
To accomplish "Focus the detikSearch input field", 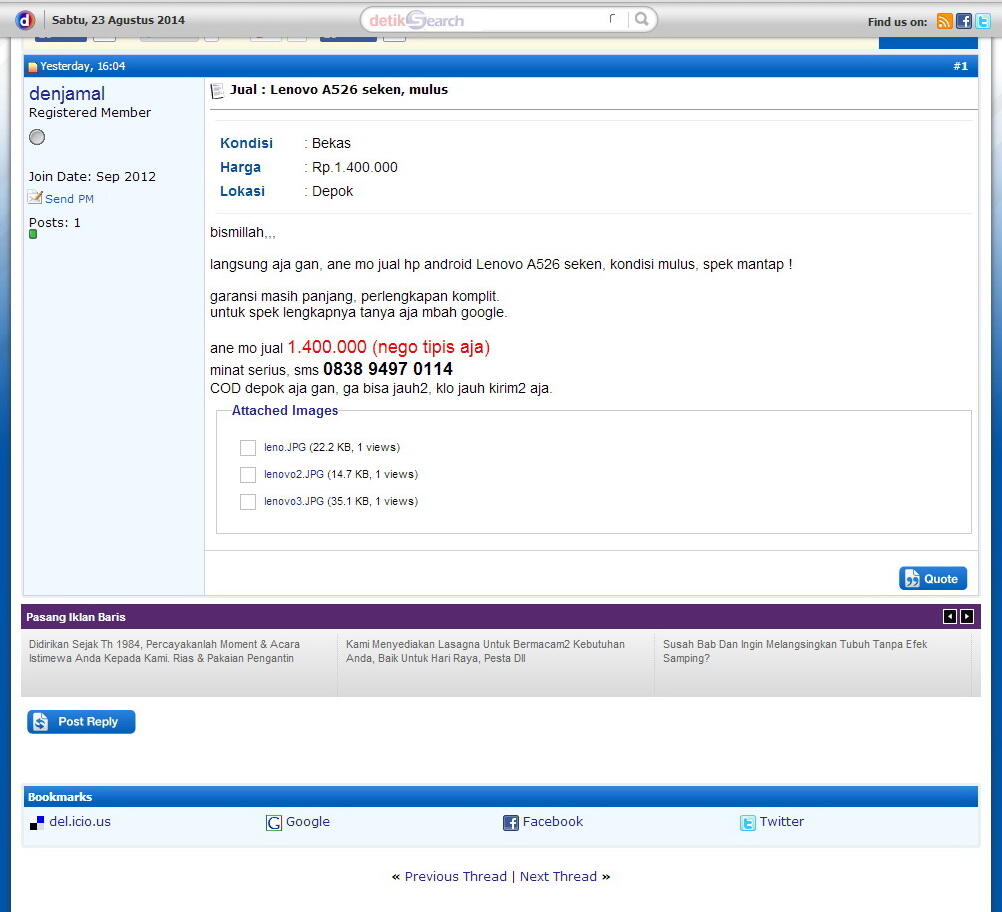I will click(x=492, y=20).
